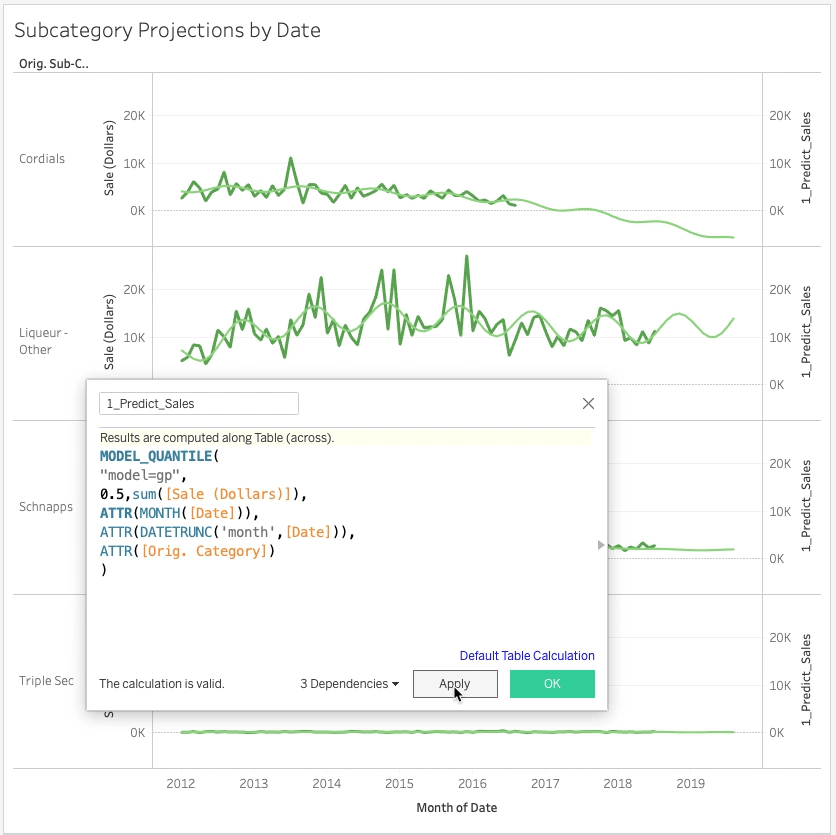
Task: Click the Cordials Sale (Dollars) left axis label
Action: pos(110,158)
